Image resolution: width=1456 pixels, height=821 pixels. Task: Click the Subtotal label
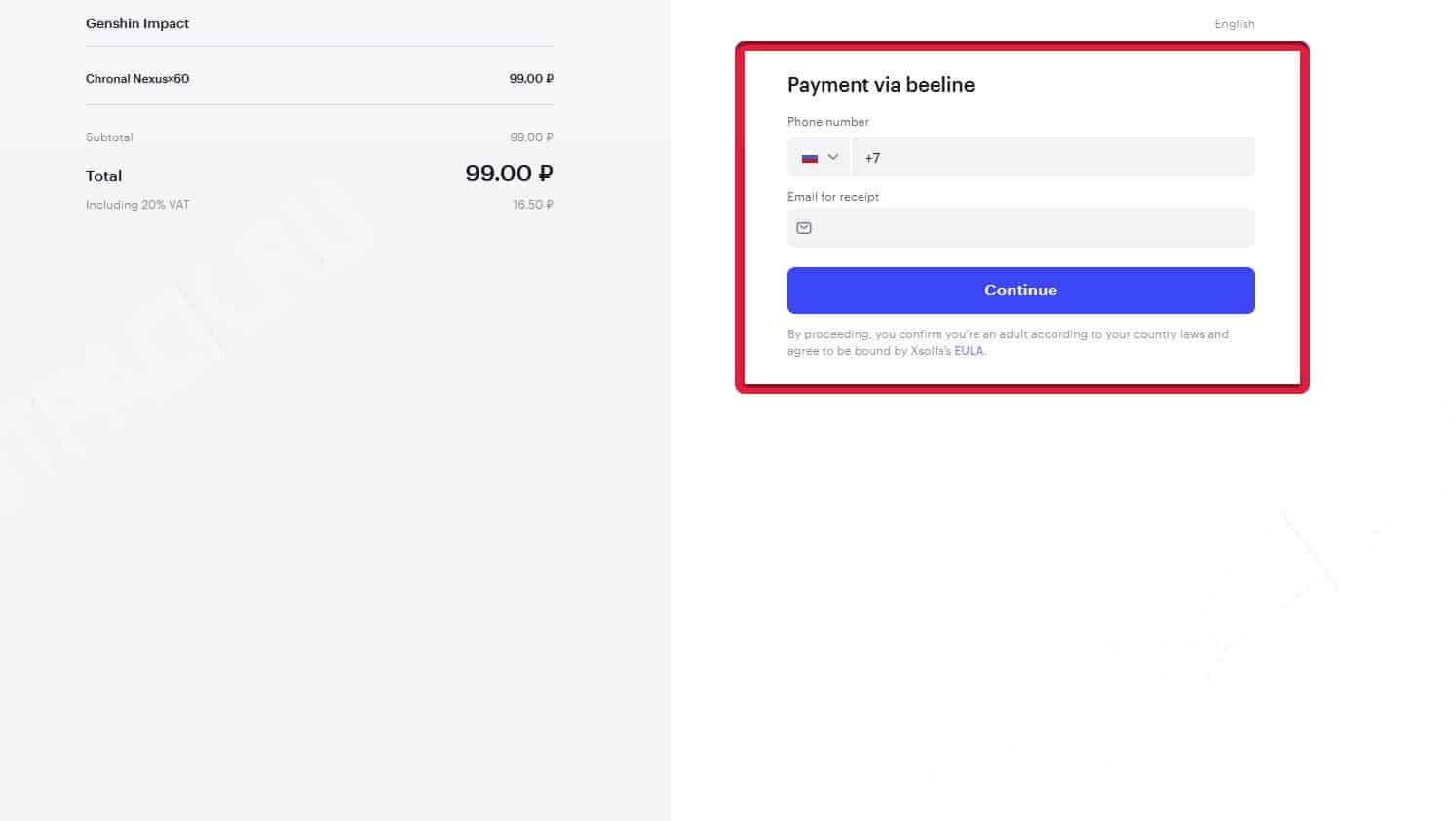point(109,137)
